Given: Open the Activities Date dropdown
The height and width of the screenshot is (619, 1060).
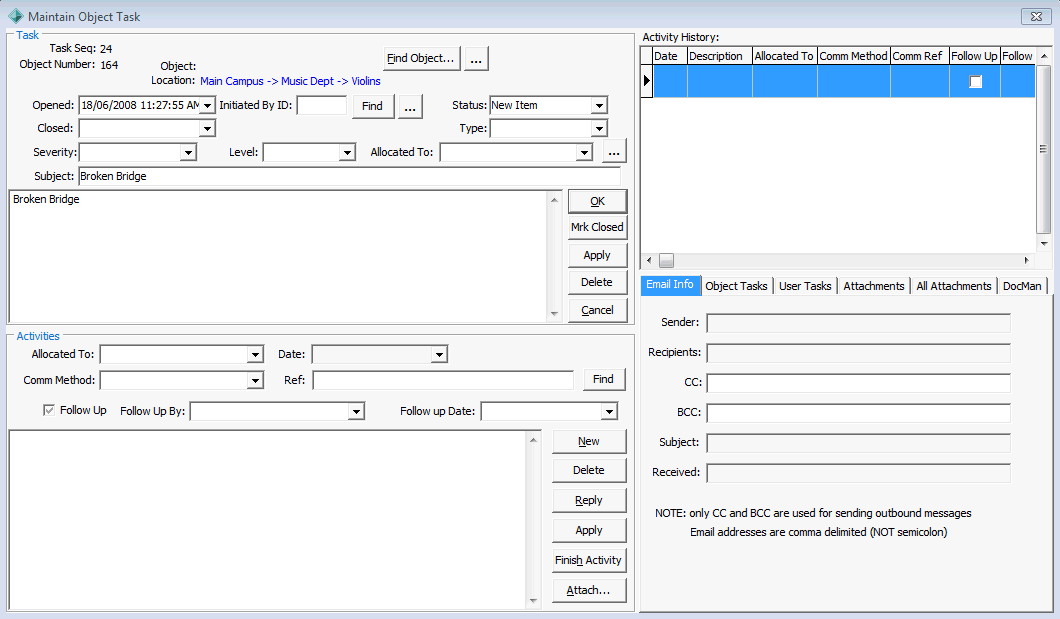Looking at the screenshot, I should [x=439, y=355].
